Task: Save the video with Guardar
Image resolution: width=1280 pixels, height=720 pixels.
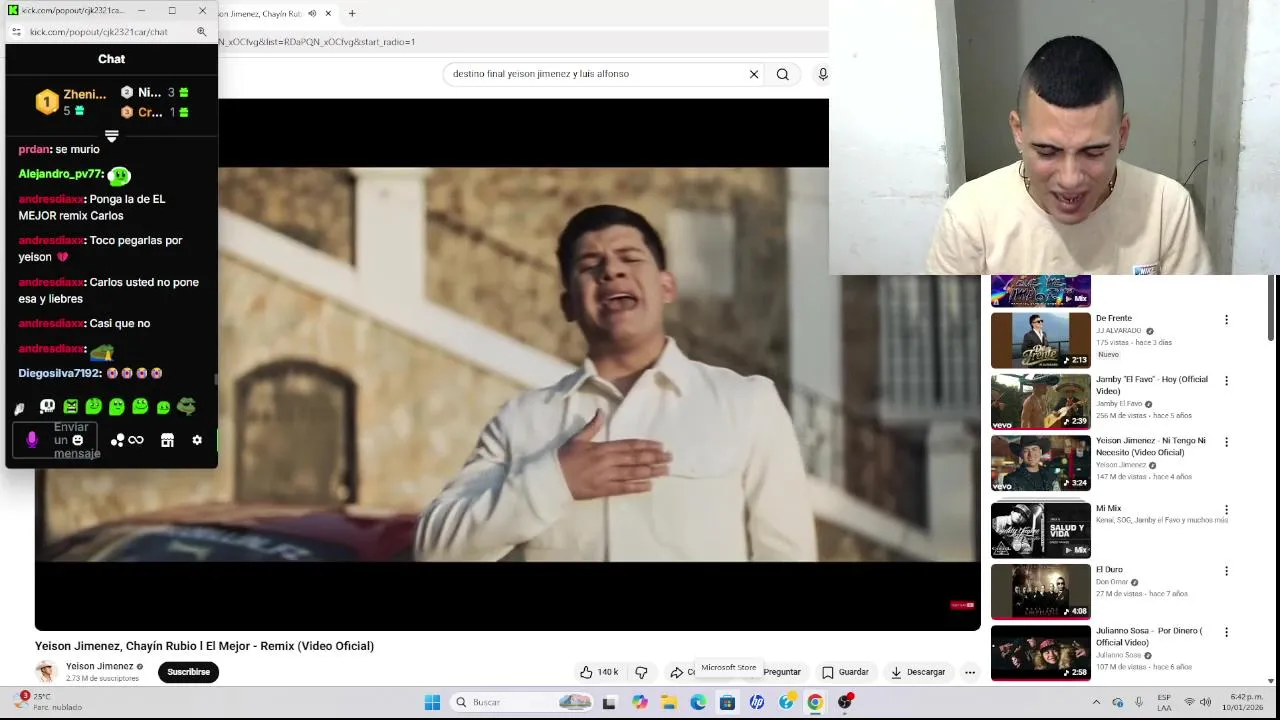Action: coord(845,672)
